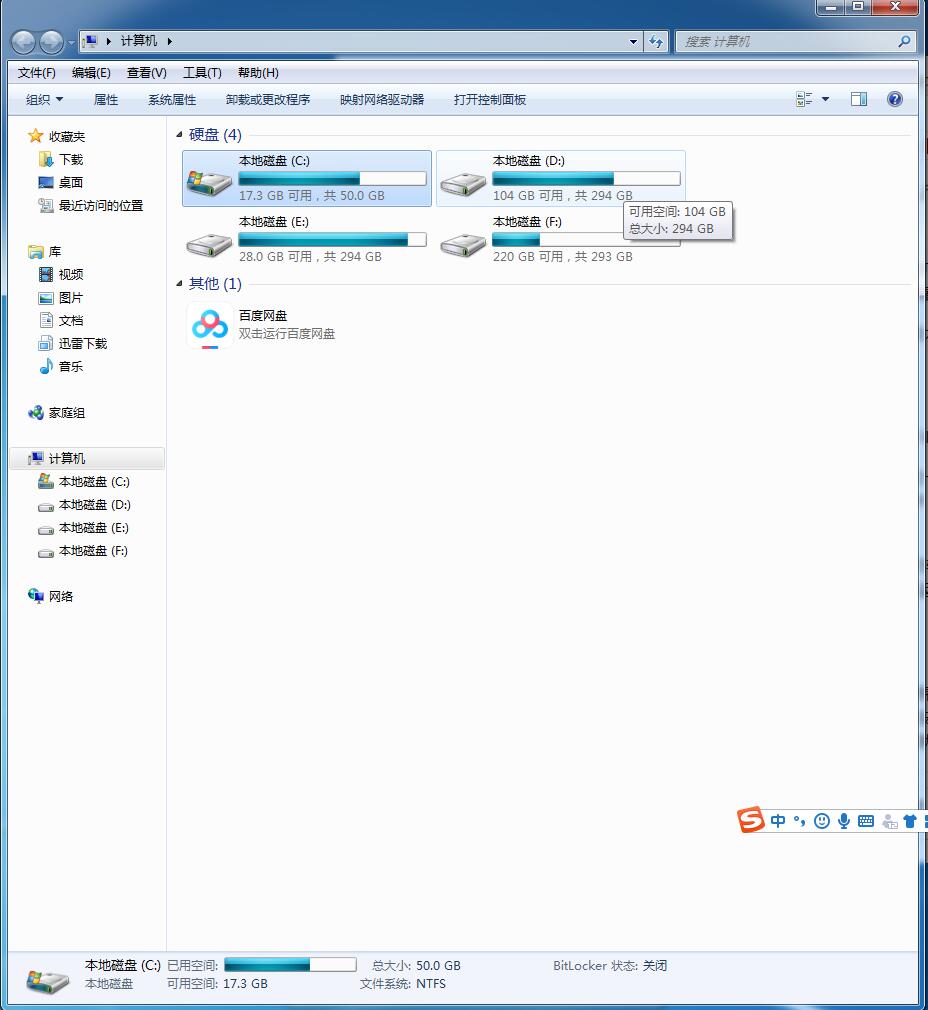Click 计算机 in the address bar
928x1010 pixels.
pos(138,41)
